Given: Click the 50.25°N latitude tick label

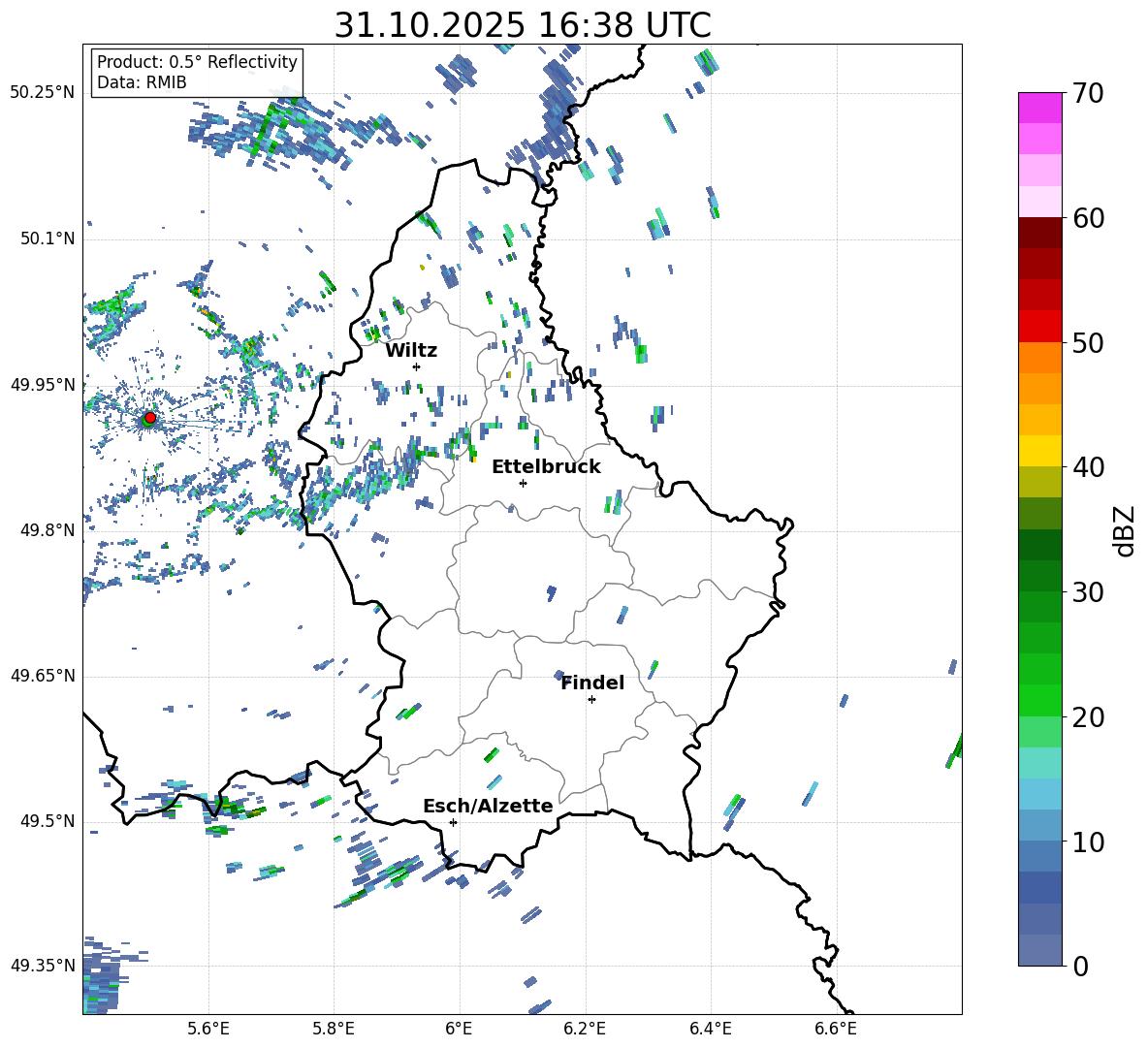Looking at the screenshot, I should [43, 93].
